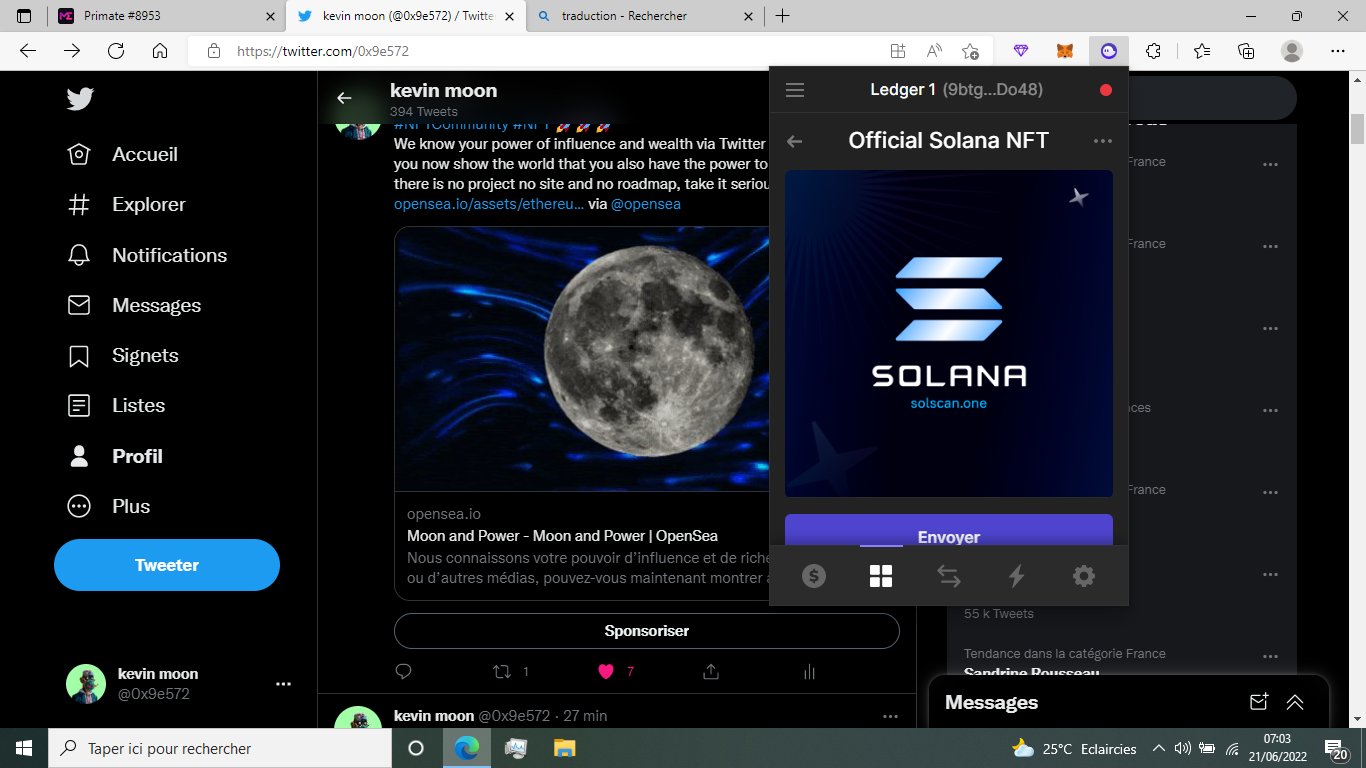Reply to the tweet with comment icon
This screenshot has height=768, width=1366.
coord(404,671)
